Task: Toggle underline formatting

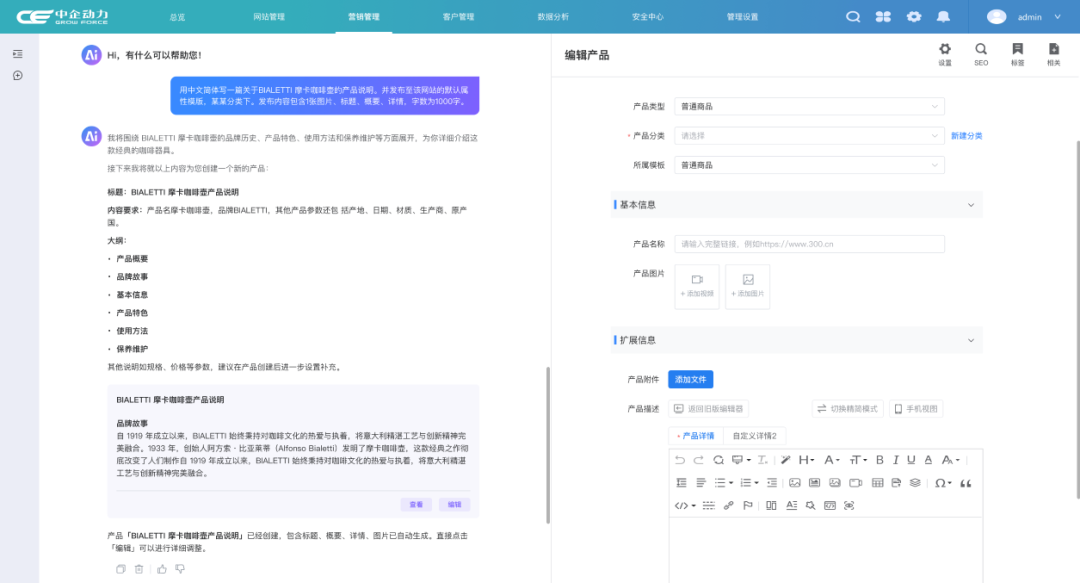Action: [911, 460]
